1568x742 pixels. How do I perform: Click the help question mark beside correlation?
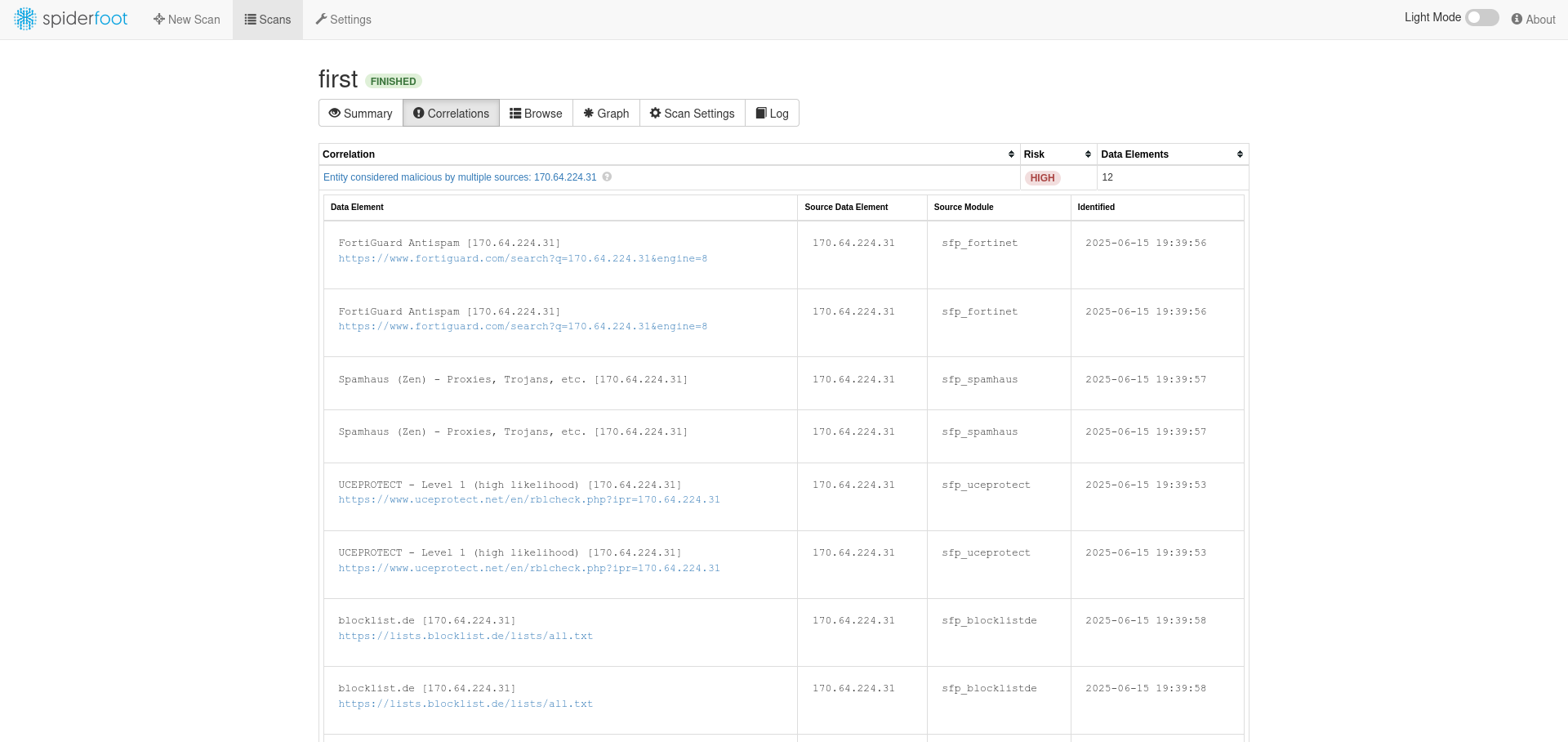coord(607,177)
